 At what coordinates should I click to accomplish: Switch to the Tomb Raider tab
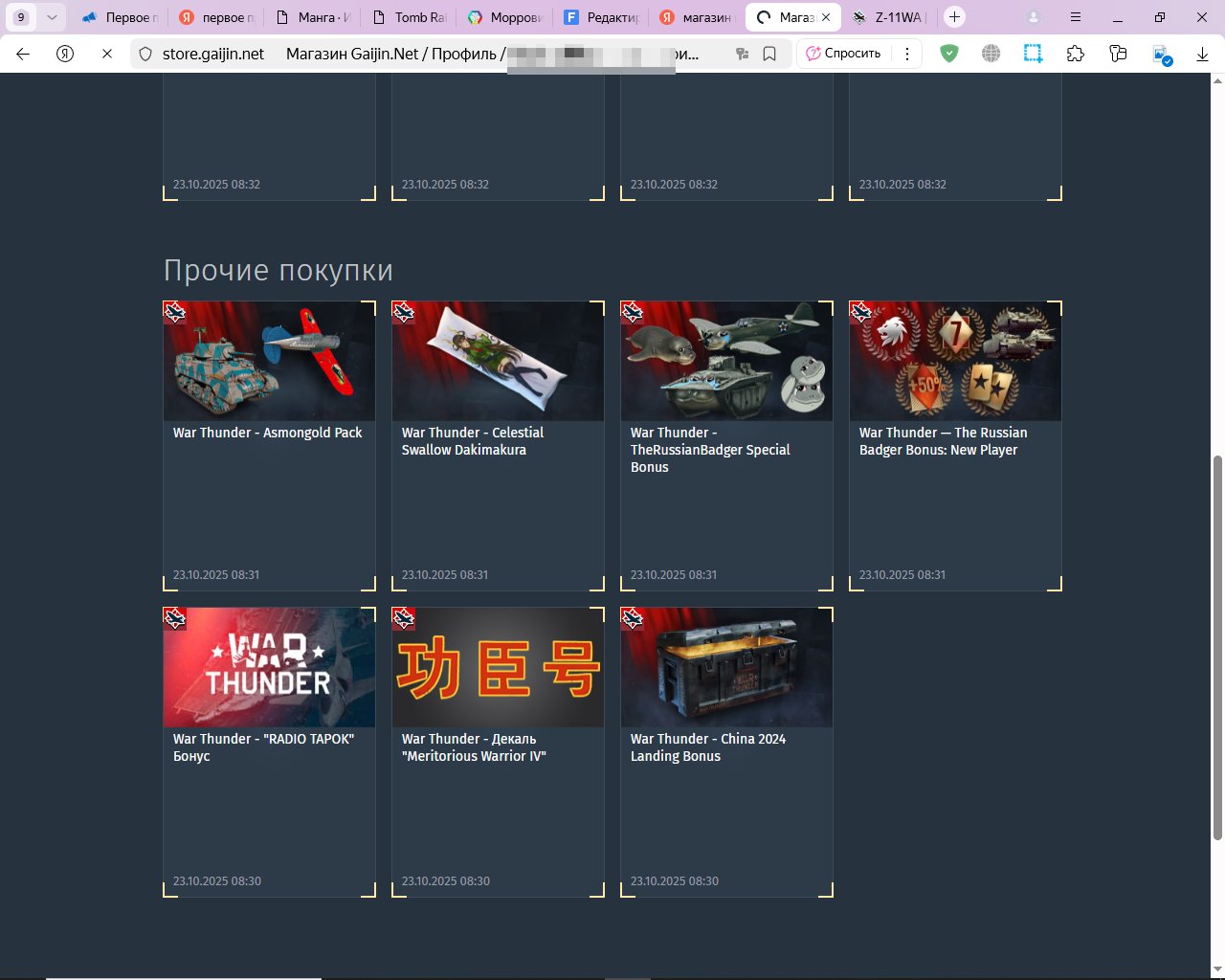pos(410,17)
